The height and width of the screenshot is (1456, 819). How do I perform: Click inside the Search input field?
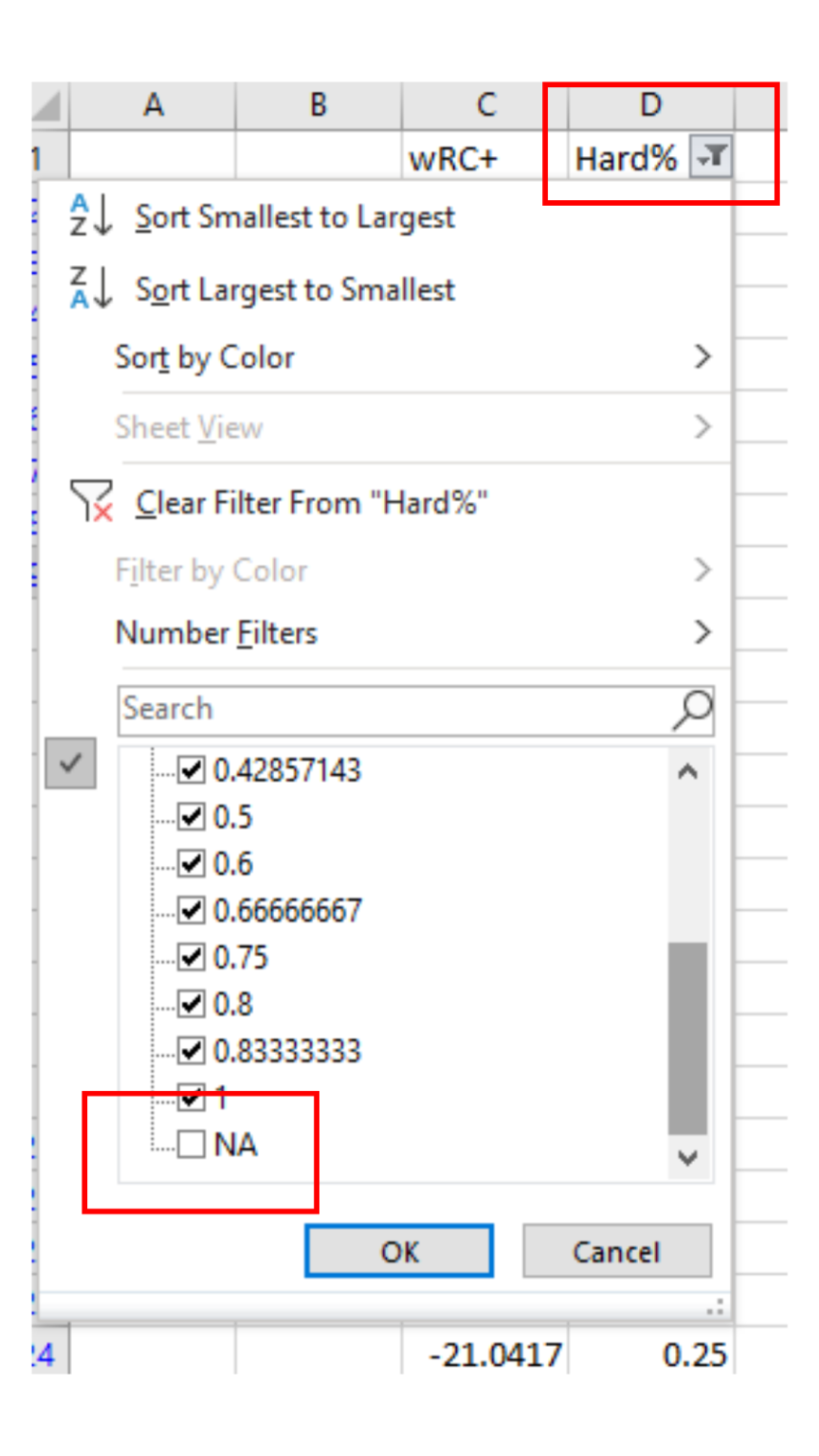379,708
